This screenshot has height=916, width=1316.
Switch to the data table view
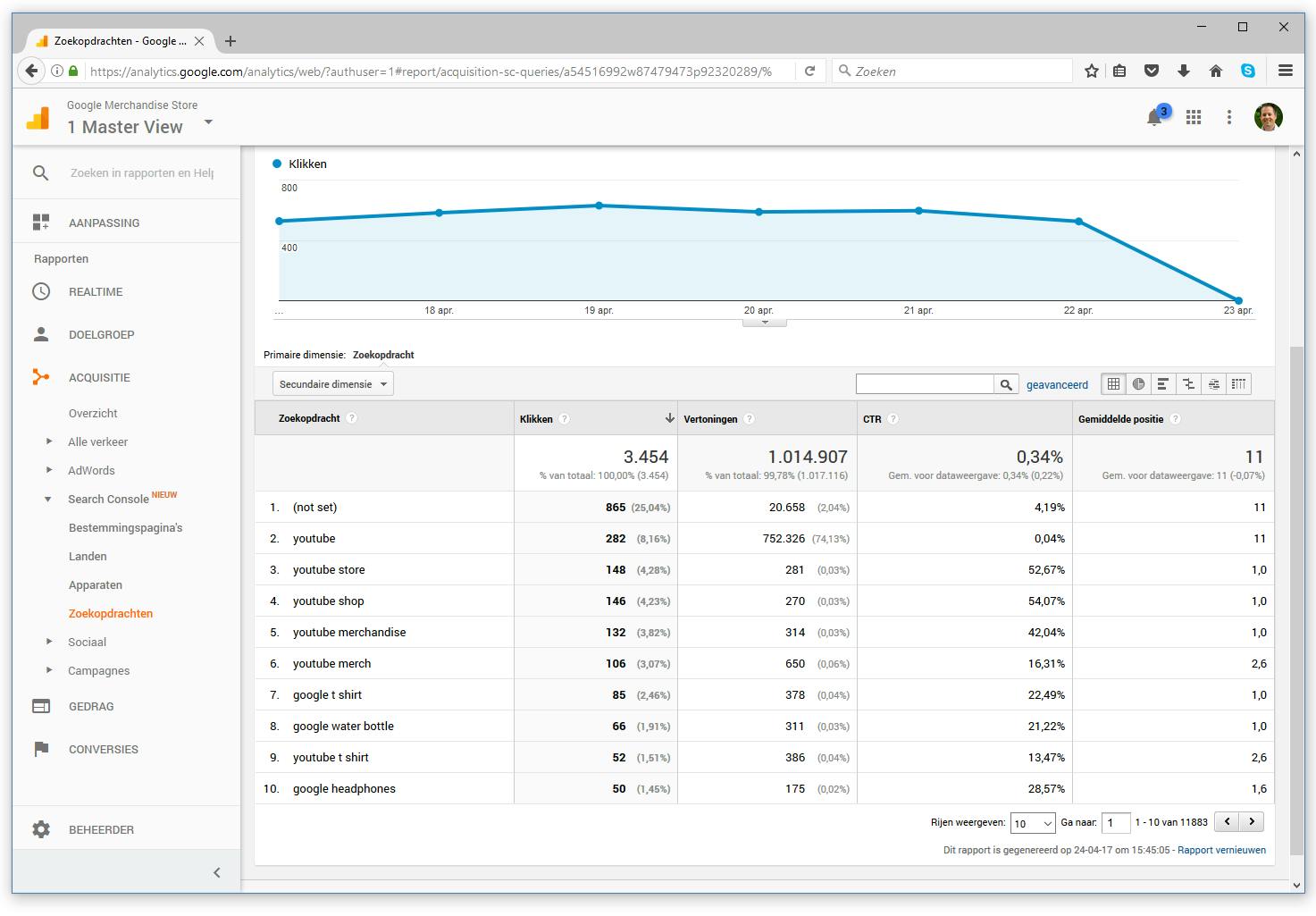pyautogui.click(x=1113, y=384)
